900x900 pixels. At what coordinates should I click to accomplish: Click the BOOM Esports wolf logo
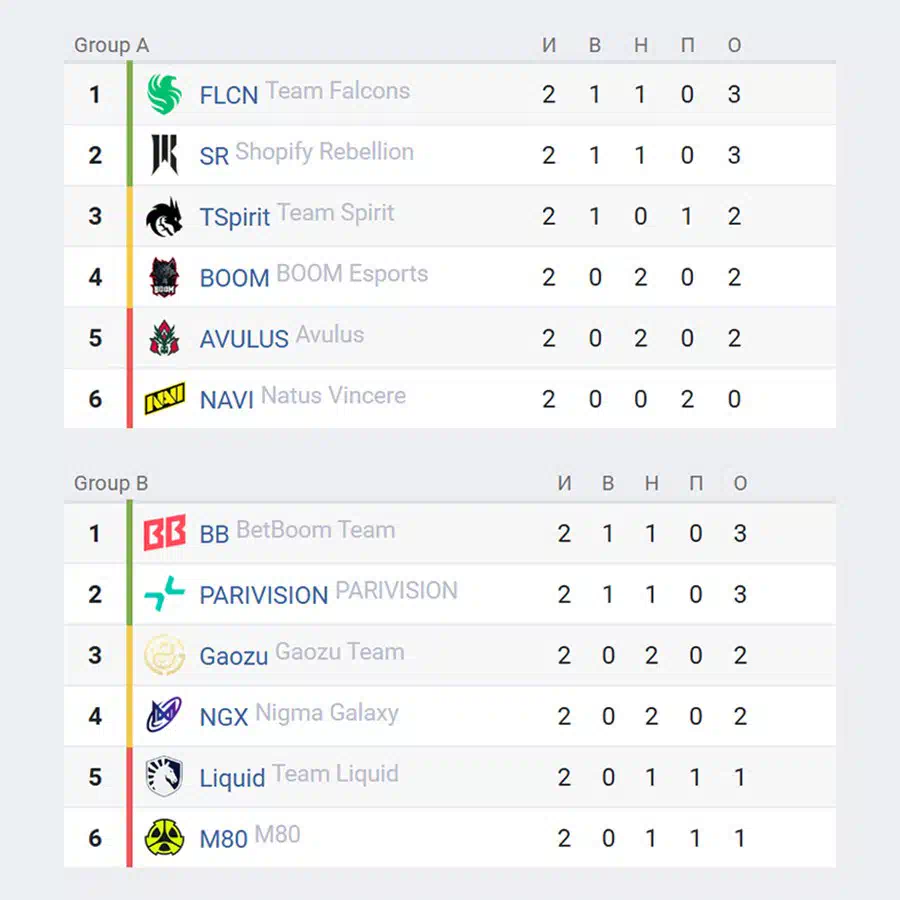[x=164, y=277]
